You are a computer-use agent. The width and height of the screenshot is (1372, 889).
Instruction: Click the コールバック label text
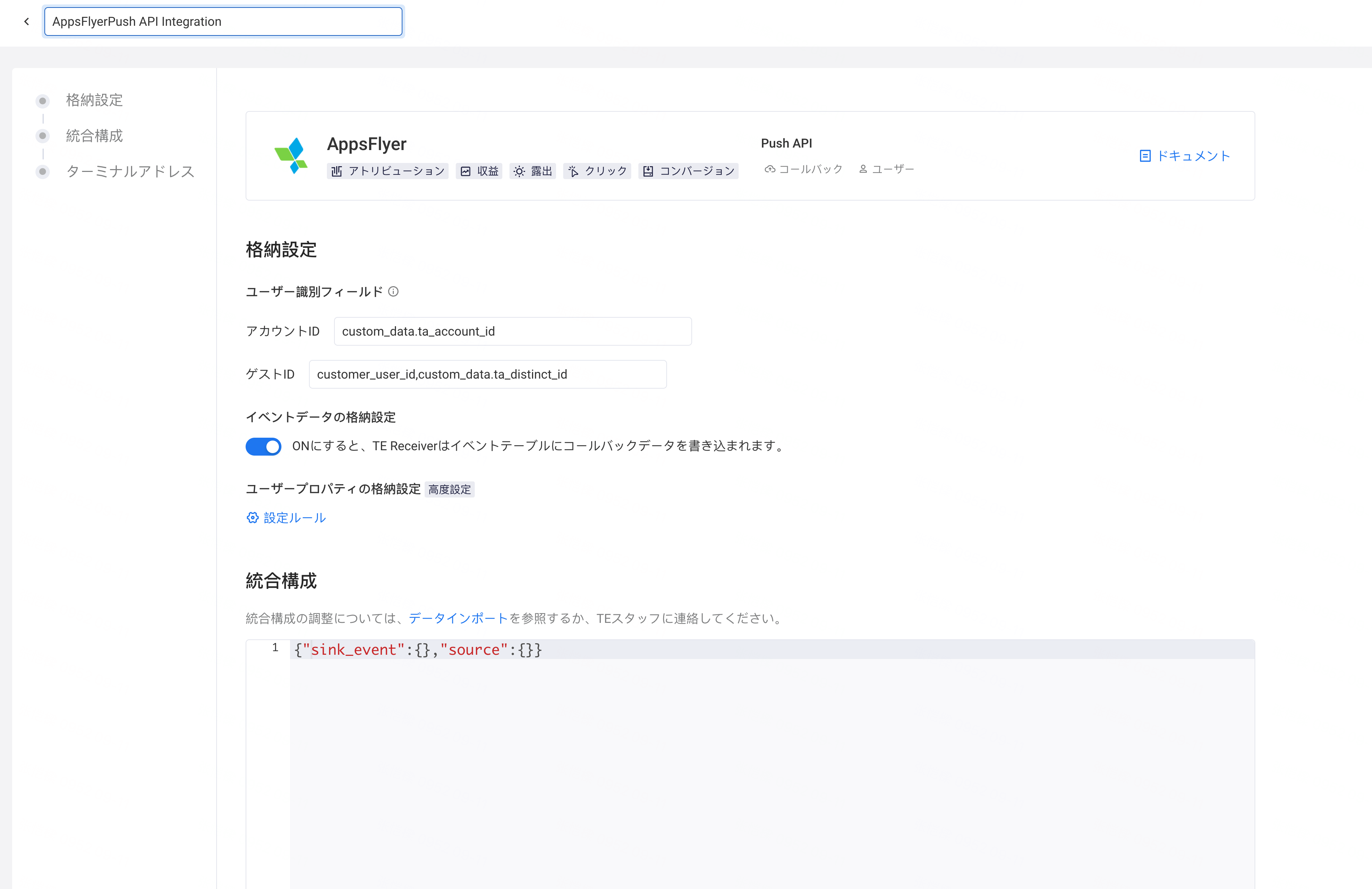tap(811, 169)
